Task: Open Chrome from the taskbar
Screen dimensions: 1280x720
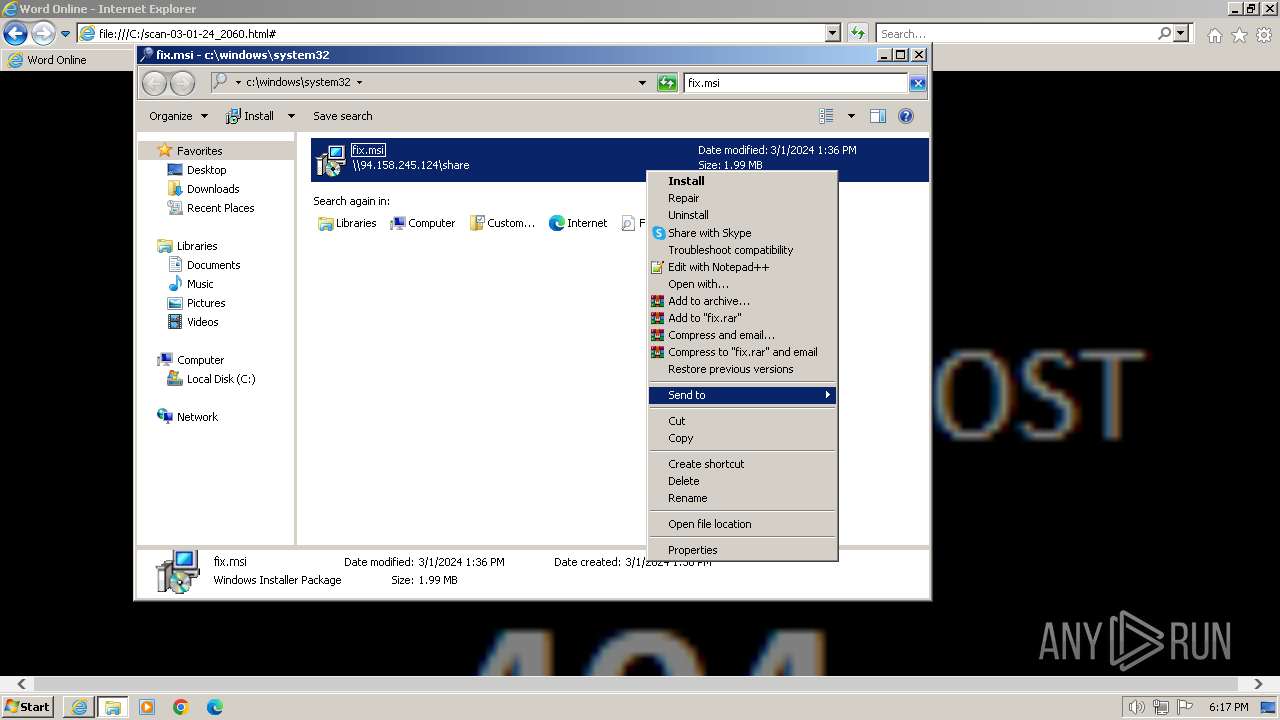Action: [181, 707]
